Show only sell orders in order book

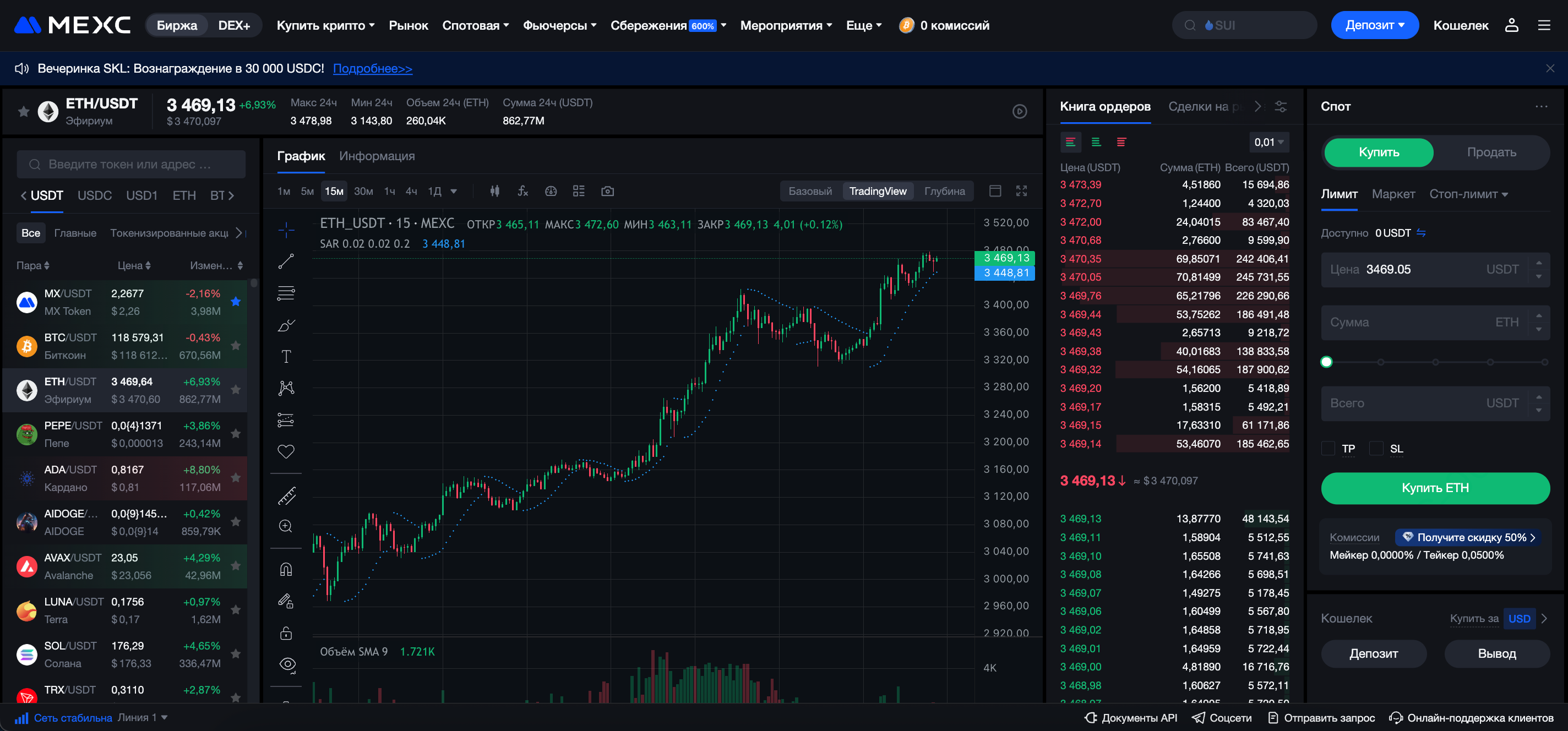click(1121, 142)
